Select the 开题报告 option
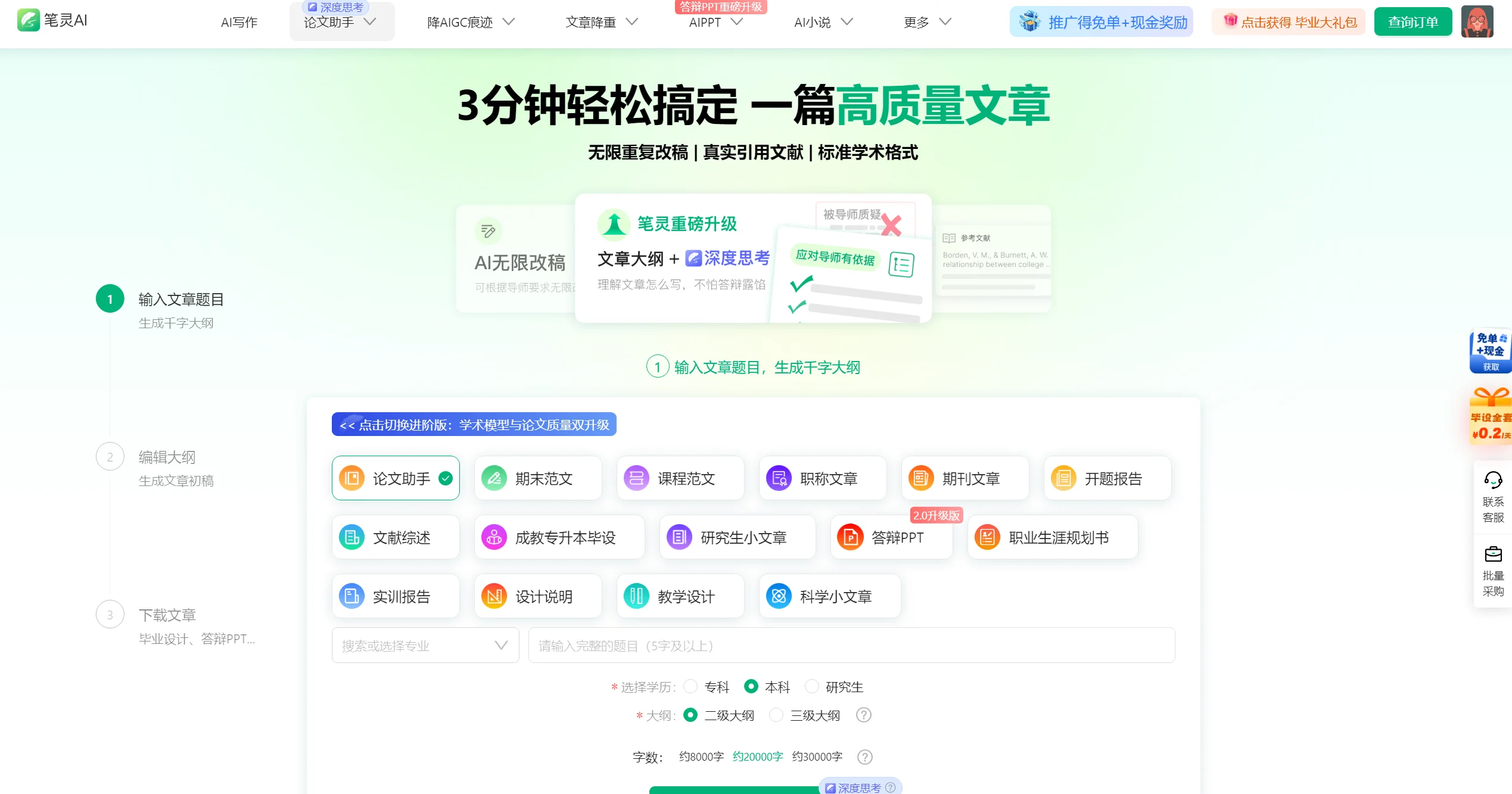 point(1107,478)
